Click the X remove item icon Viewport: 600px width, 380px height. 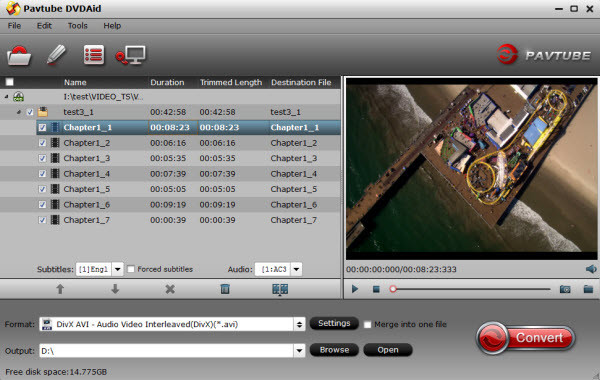170,289
